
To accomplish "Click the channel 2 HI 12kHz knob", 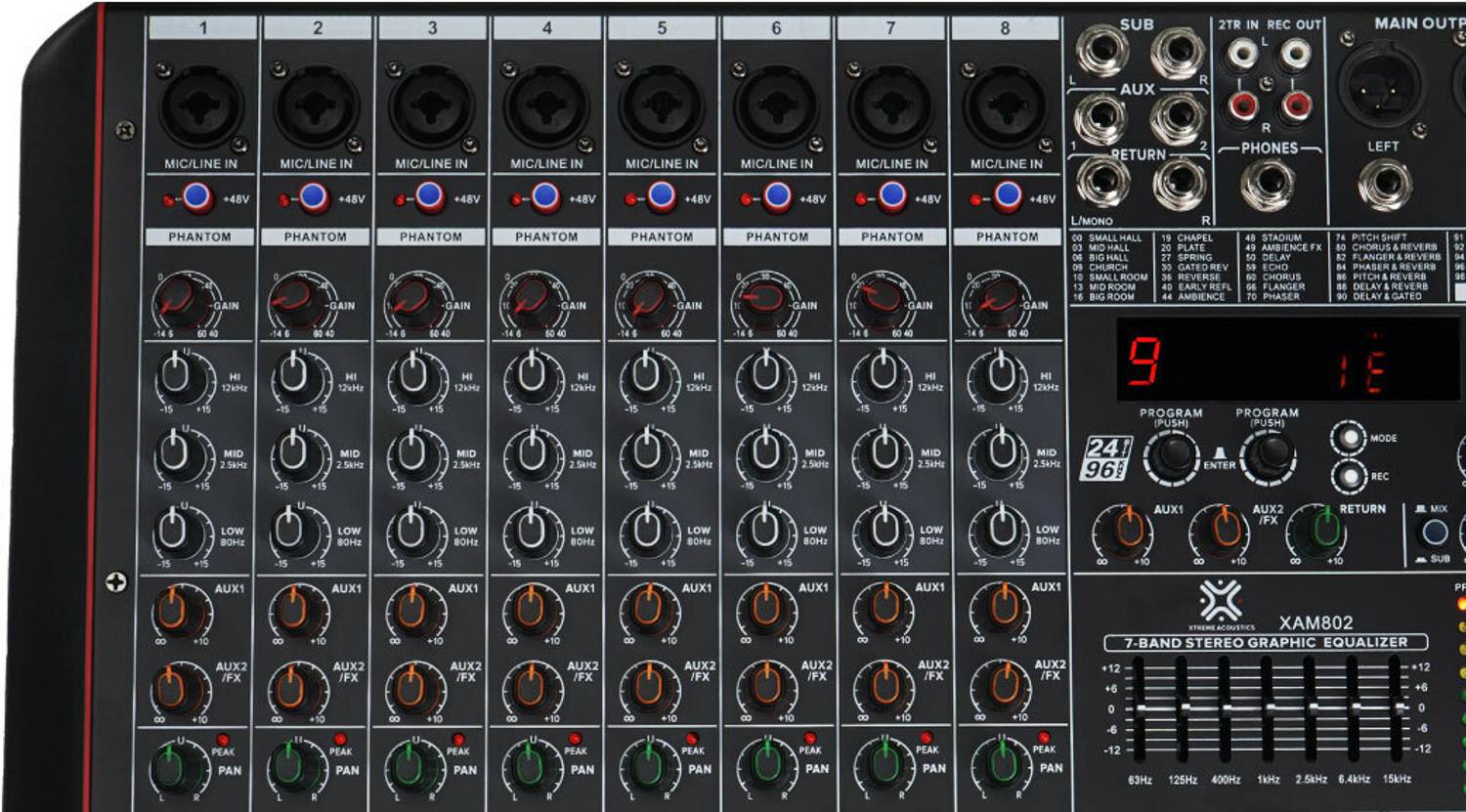I will tap(294, 376).
